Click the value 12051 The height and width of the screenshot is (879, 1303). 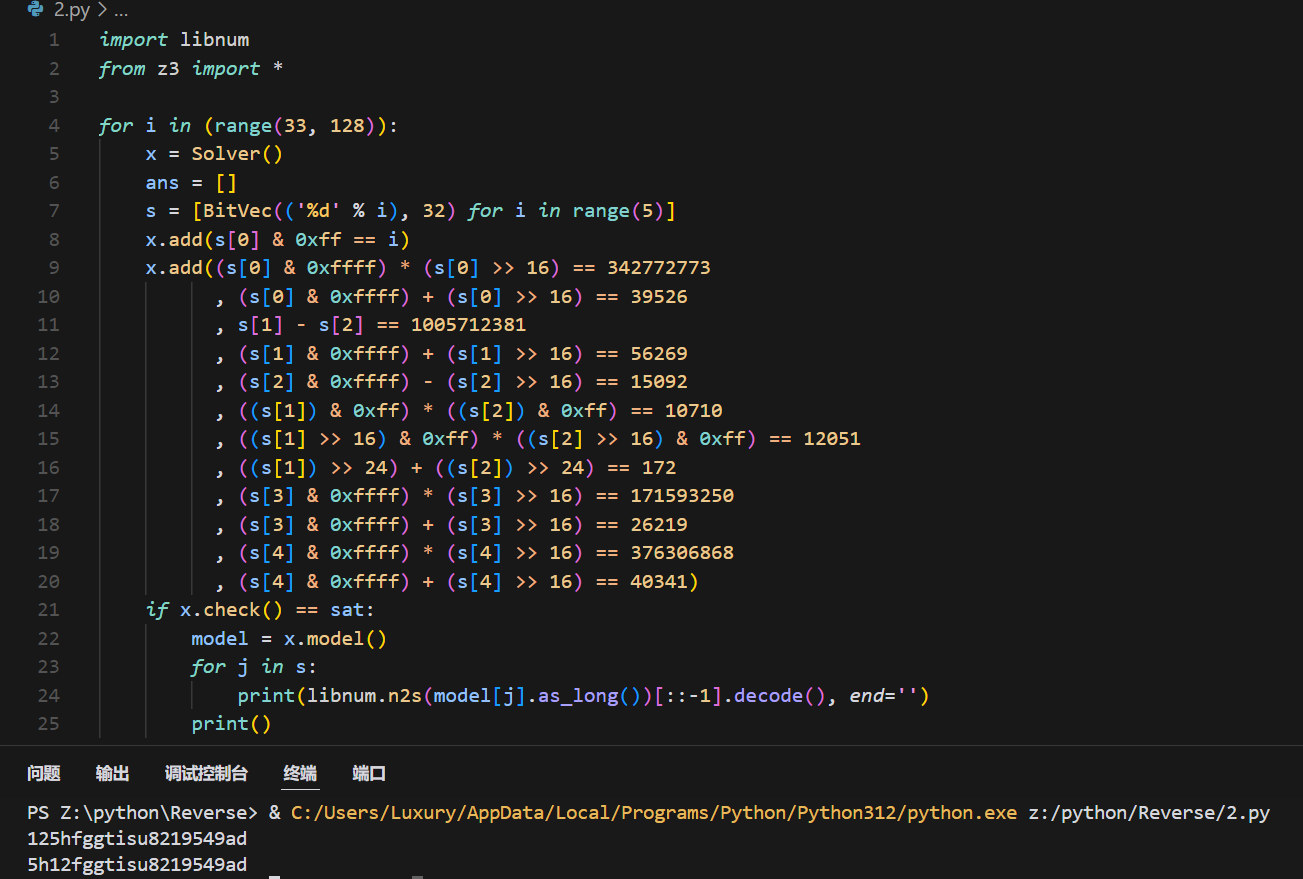point(832,439)
